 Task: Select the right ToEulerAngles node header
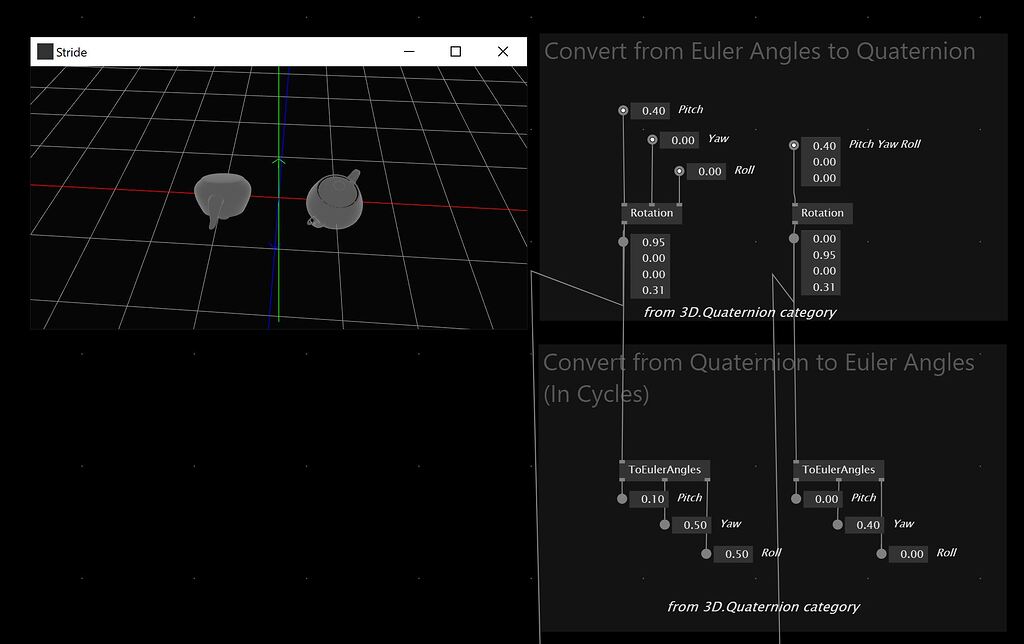click(838, 469)
